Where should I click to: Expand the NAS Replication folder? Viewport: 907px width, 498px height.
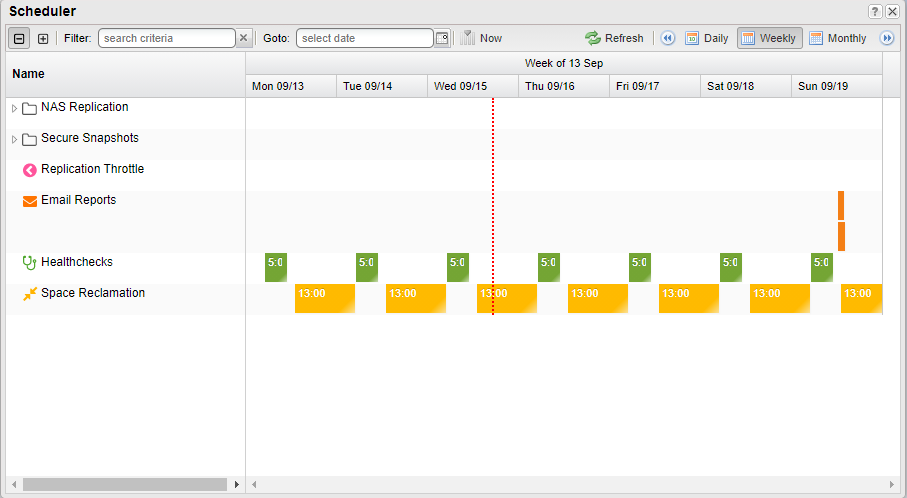pyautogui.click(x=14, y=108)
